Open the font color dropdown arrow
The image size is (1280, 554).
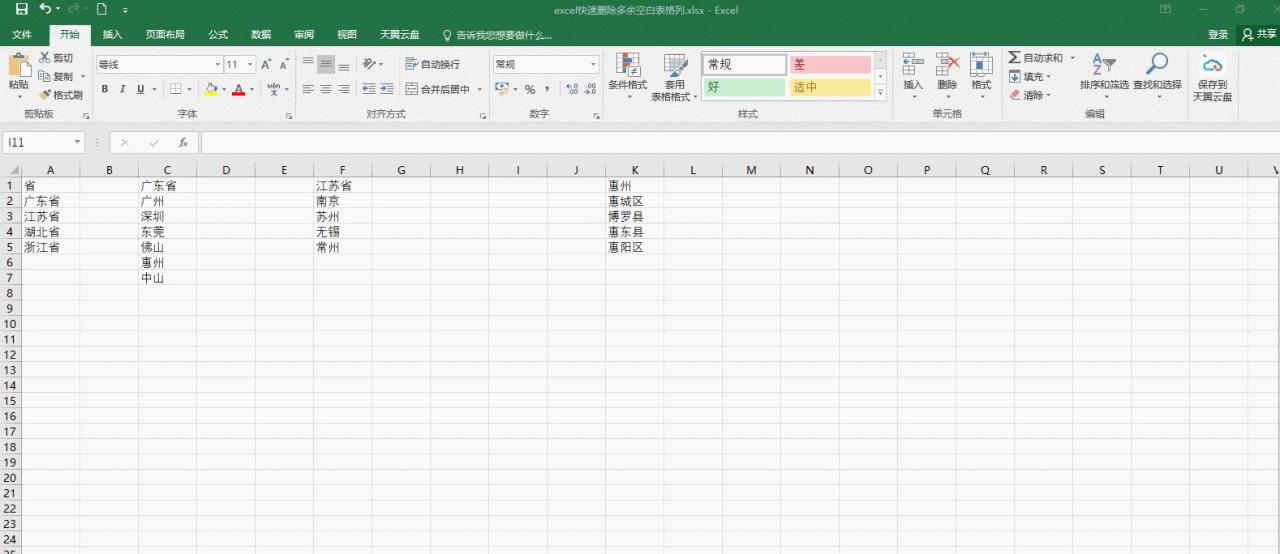tap(250, 89)
